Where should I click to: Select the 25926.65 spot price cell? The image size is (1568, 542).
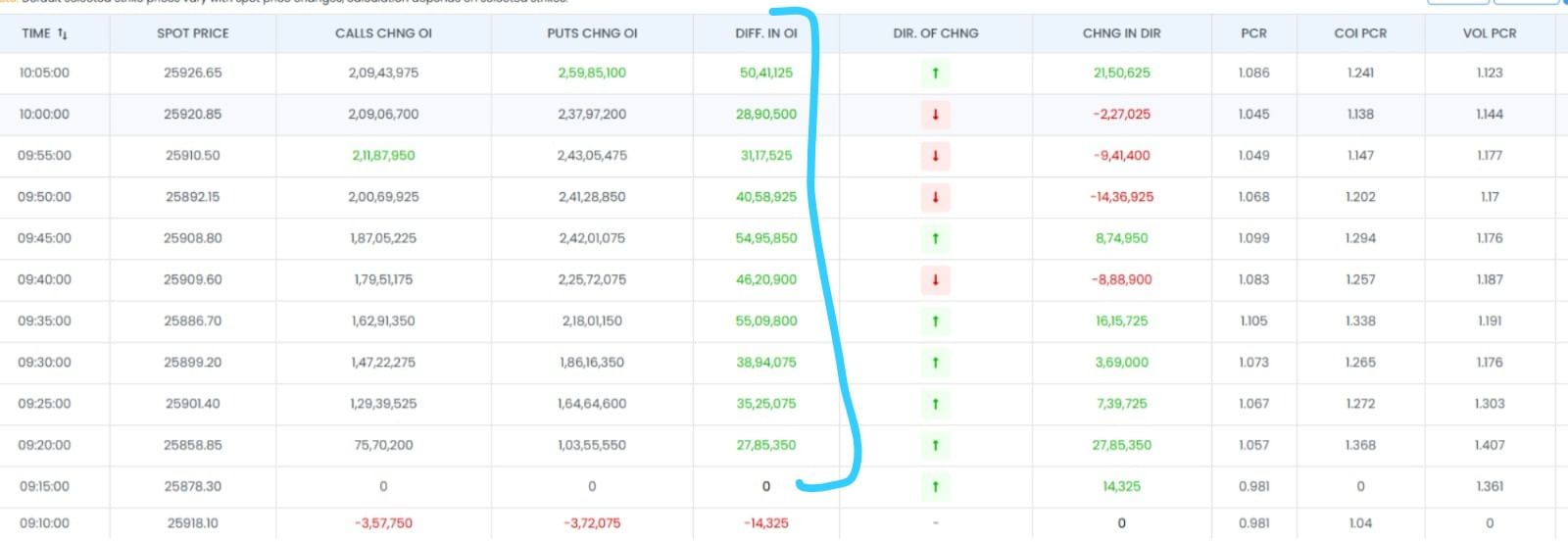192,73
